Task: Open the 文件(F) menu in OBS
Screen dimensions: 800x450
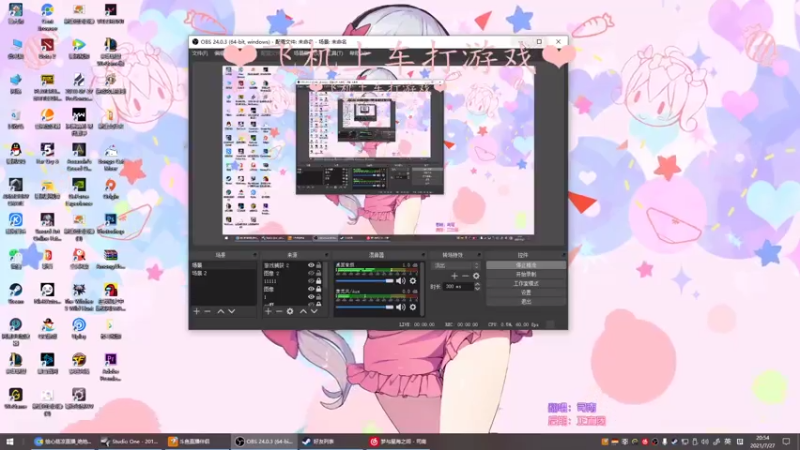Action: click(x=199, y=53)
